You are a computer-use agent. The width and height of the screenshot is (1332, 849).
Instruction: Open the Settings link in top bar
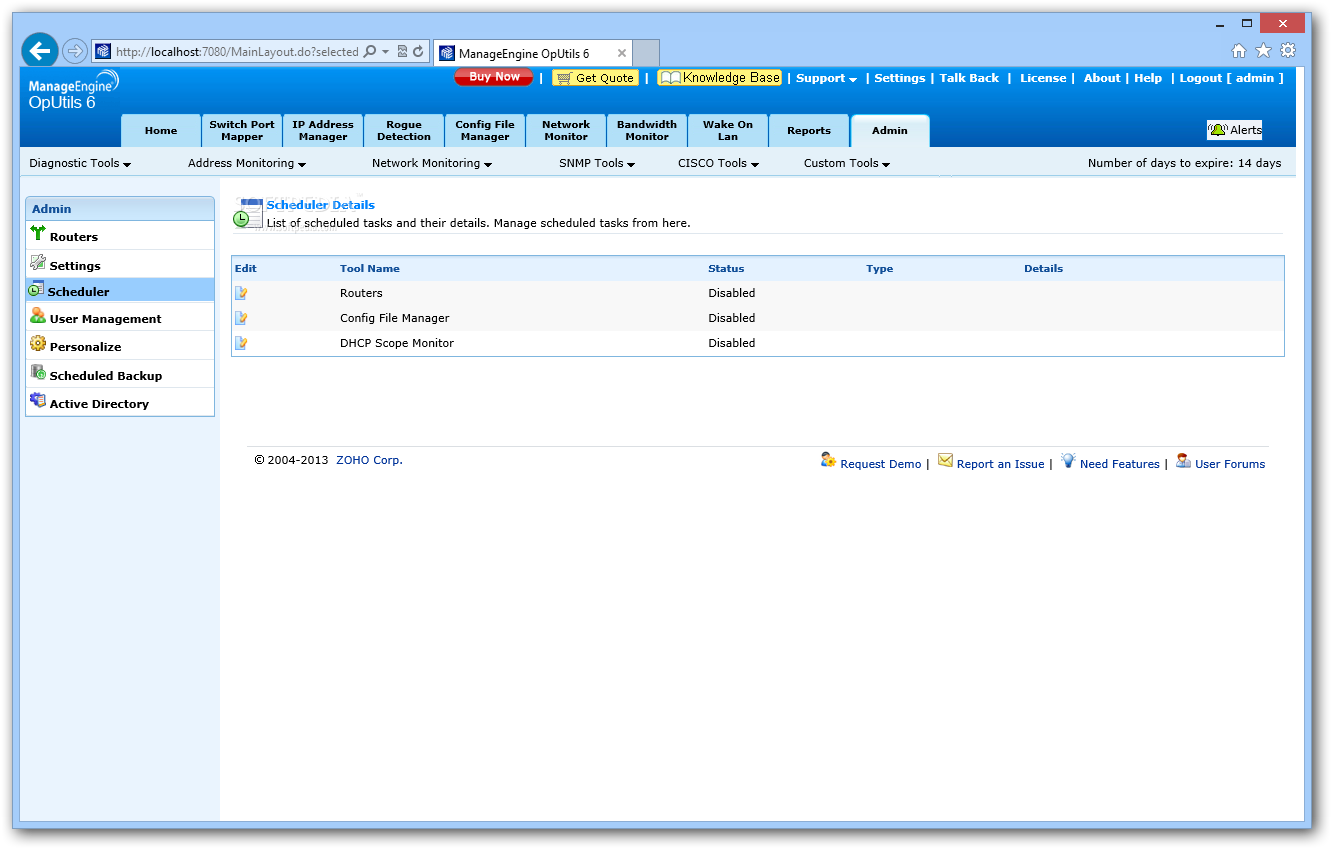[x=900, y=78]
